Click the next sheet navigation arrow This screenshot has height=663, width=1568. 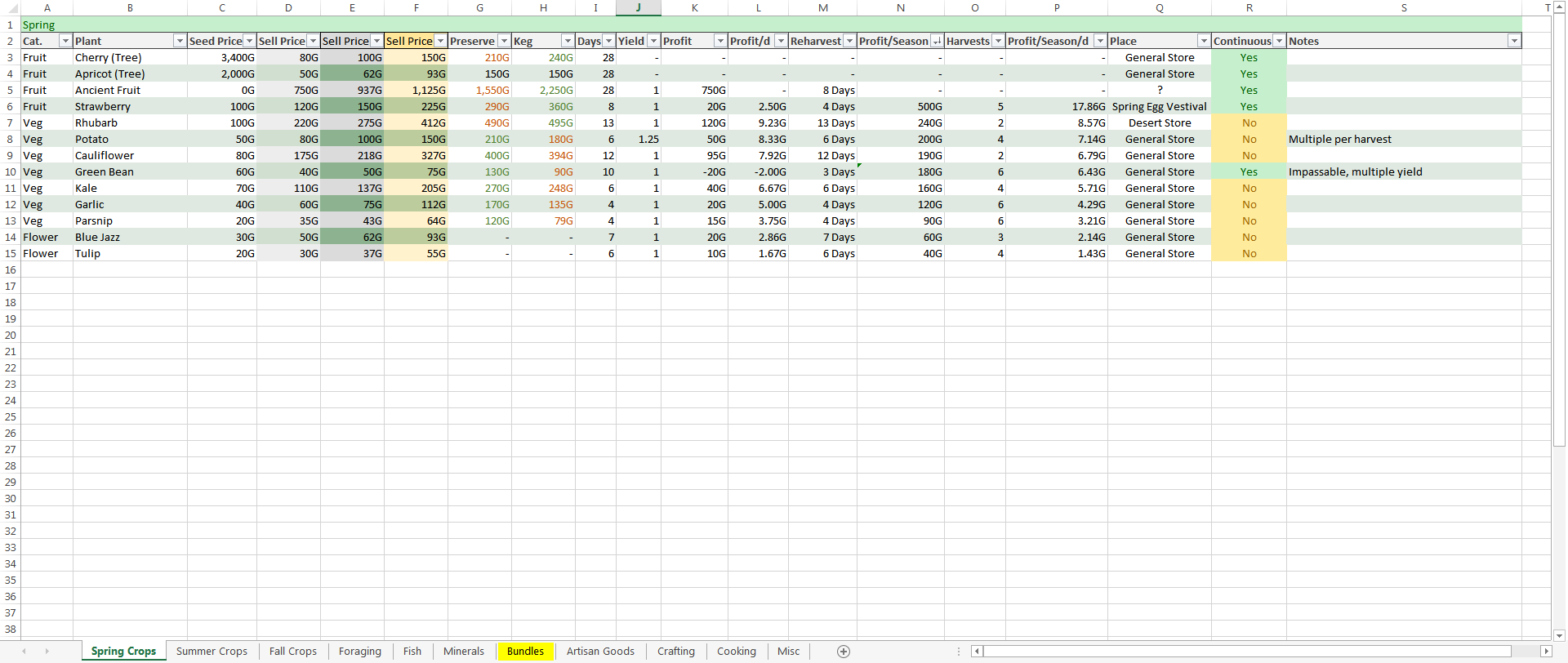(47, 652)
